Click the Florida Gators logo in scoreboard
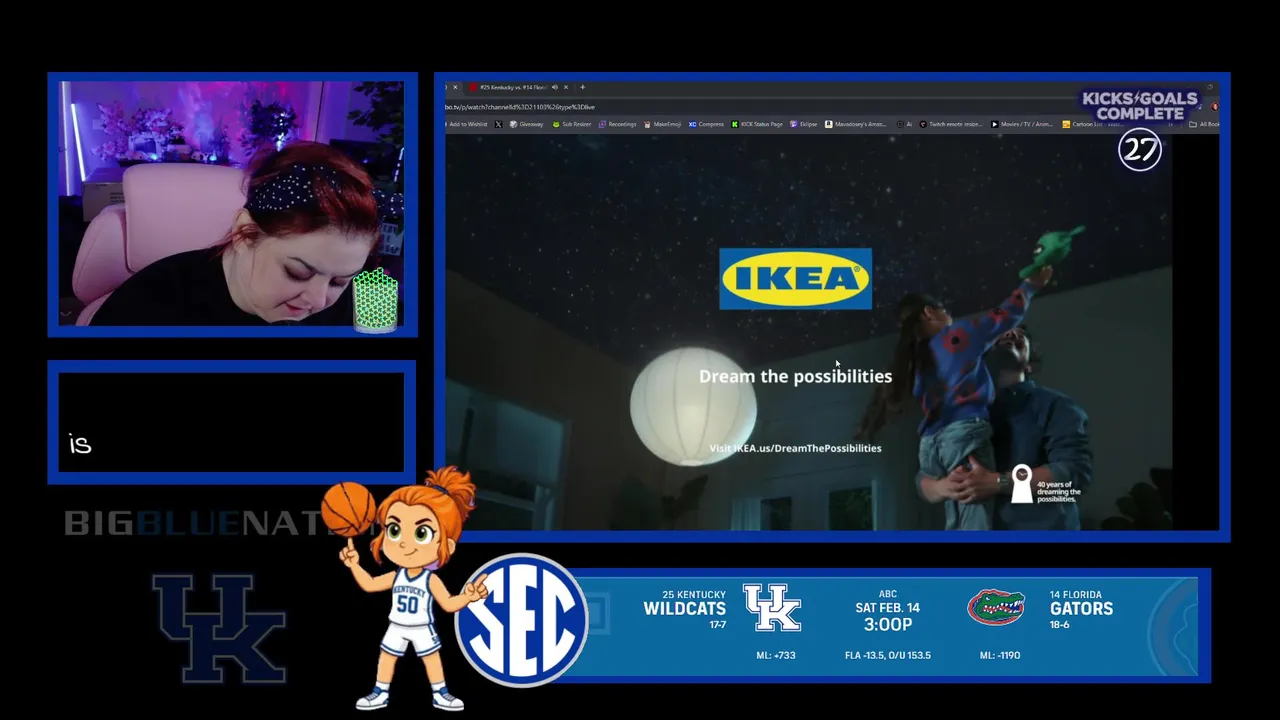The height and width of the screenshot is (720, 1280). (x=996, y=607)
